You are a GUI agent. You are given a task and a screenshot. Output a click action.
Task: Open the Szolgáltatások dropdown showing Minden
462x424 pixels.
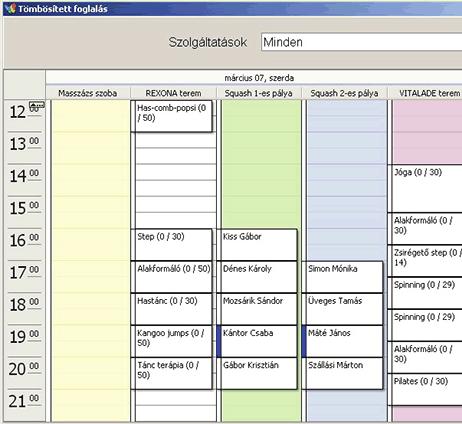(x=362, y=42)
